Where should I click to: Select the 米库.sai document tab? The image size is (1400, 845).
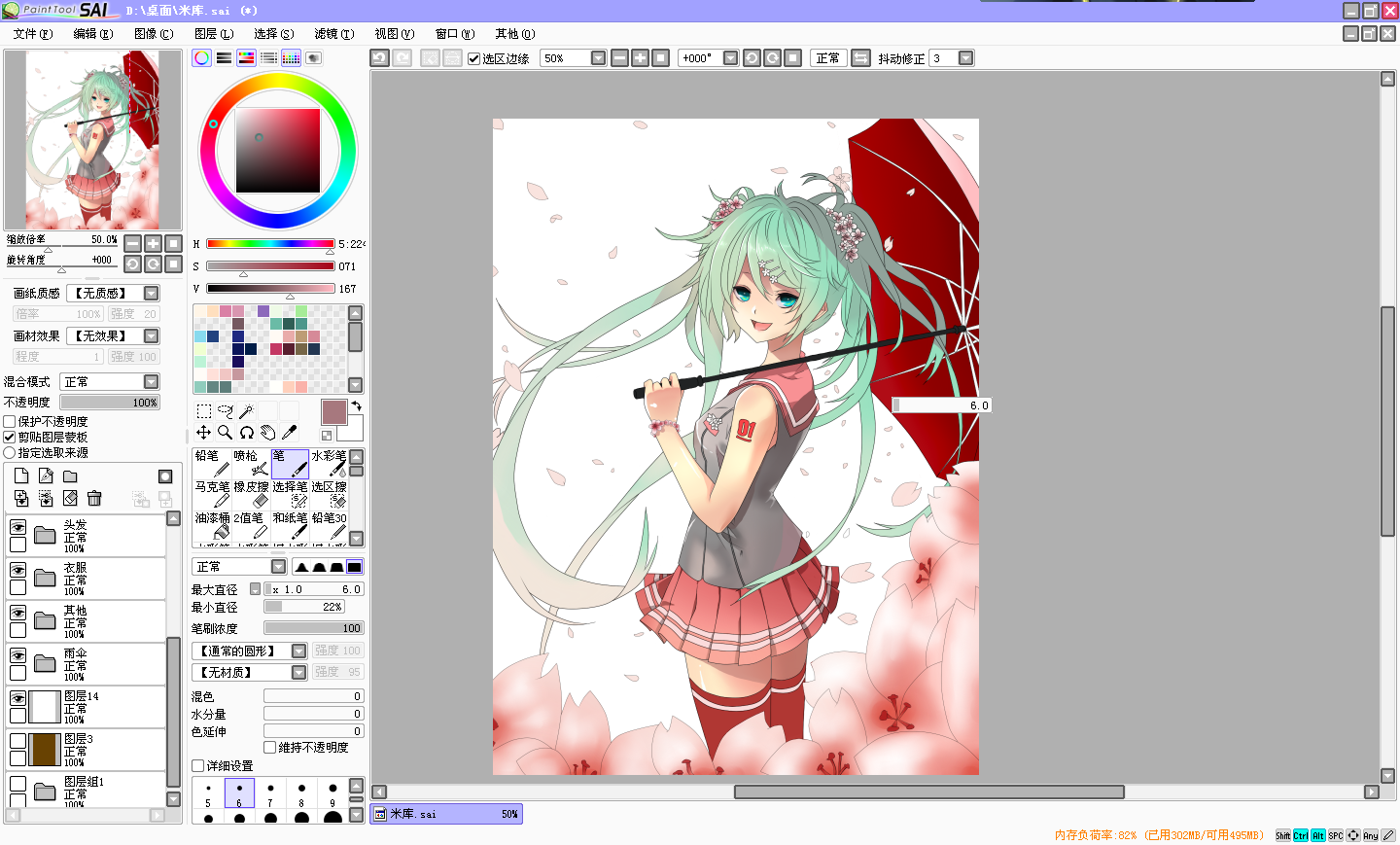(446, 814)
